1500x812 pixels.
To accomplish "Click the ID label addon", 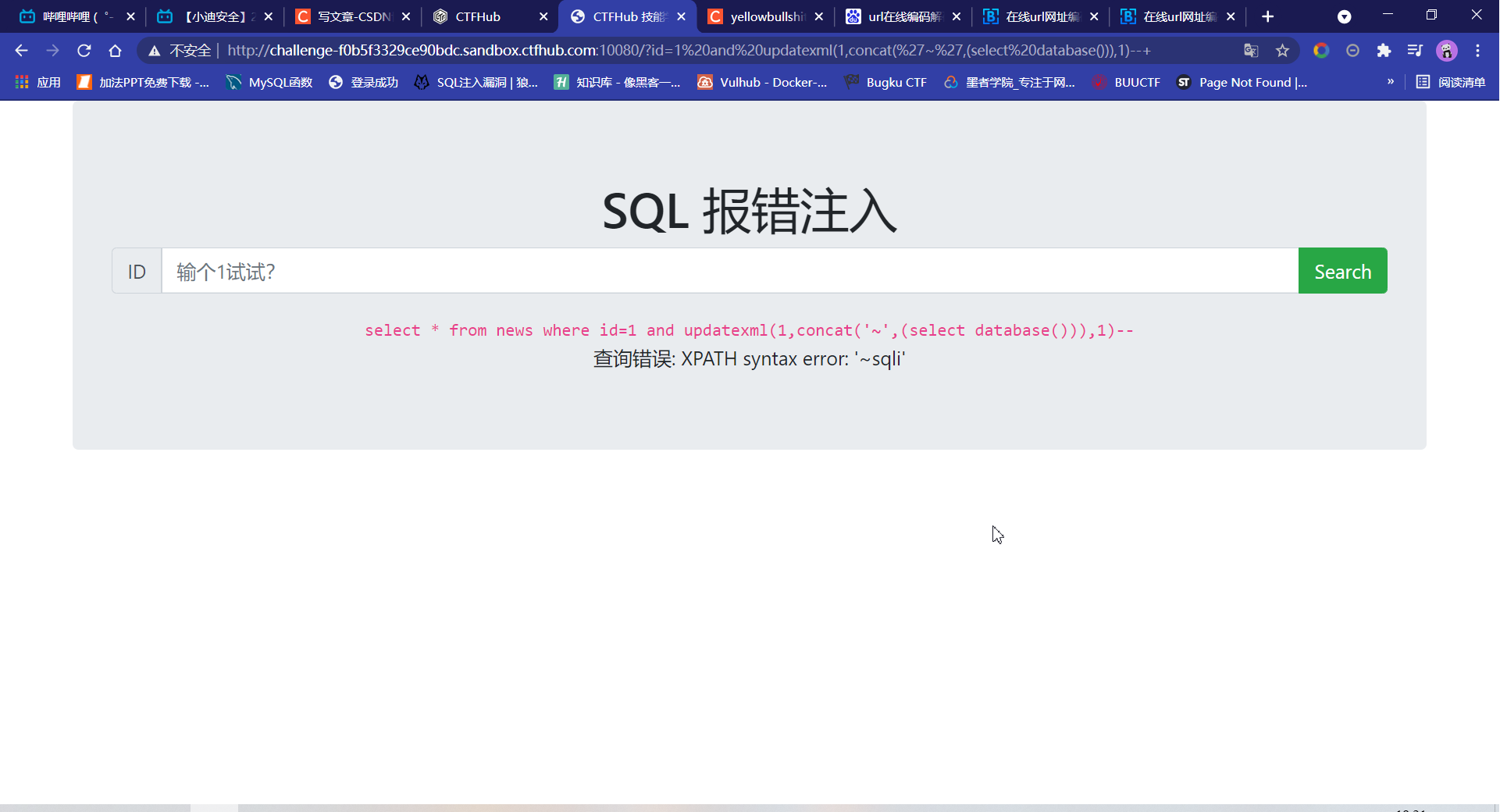I will click(137, 271).
